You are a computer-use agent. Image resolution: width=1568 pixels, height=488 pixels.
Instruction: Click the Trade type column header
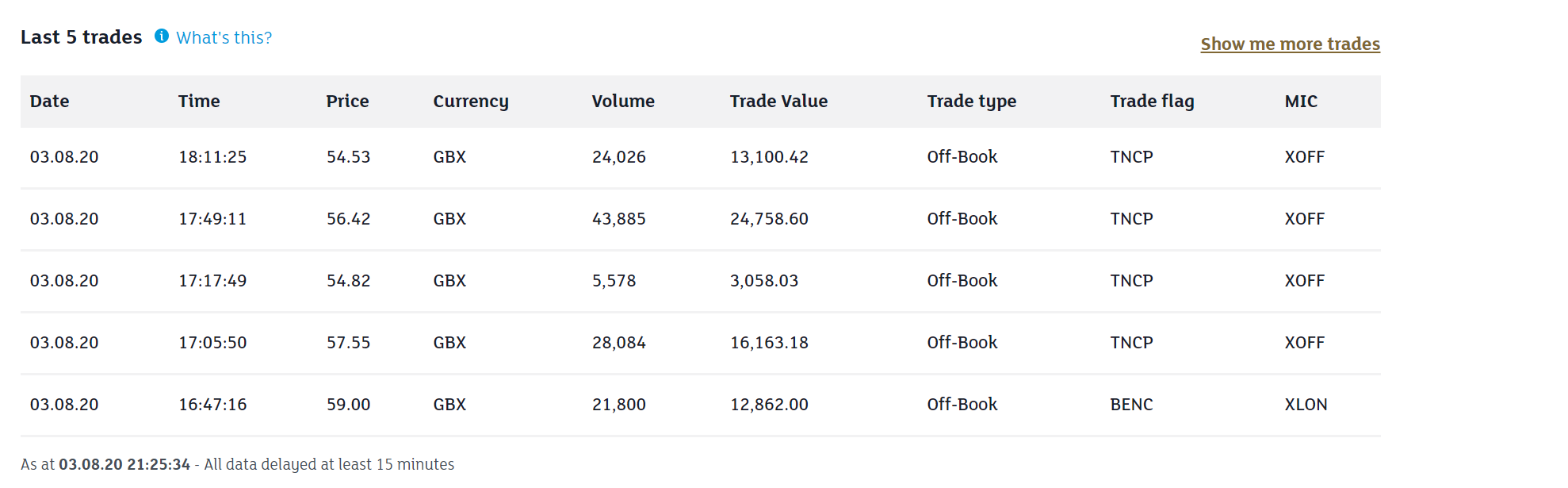[x=971, y=101]
